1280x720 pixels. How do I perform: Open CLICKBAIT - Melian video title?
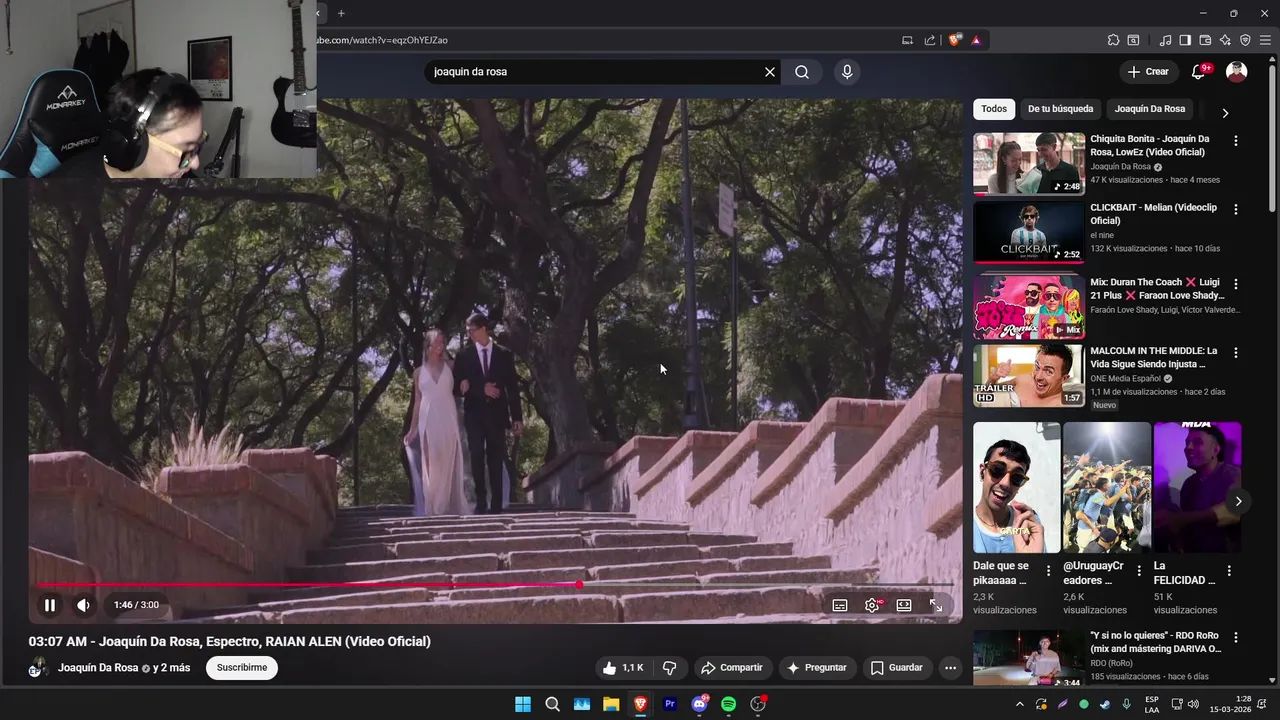1153,214
